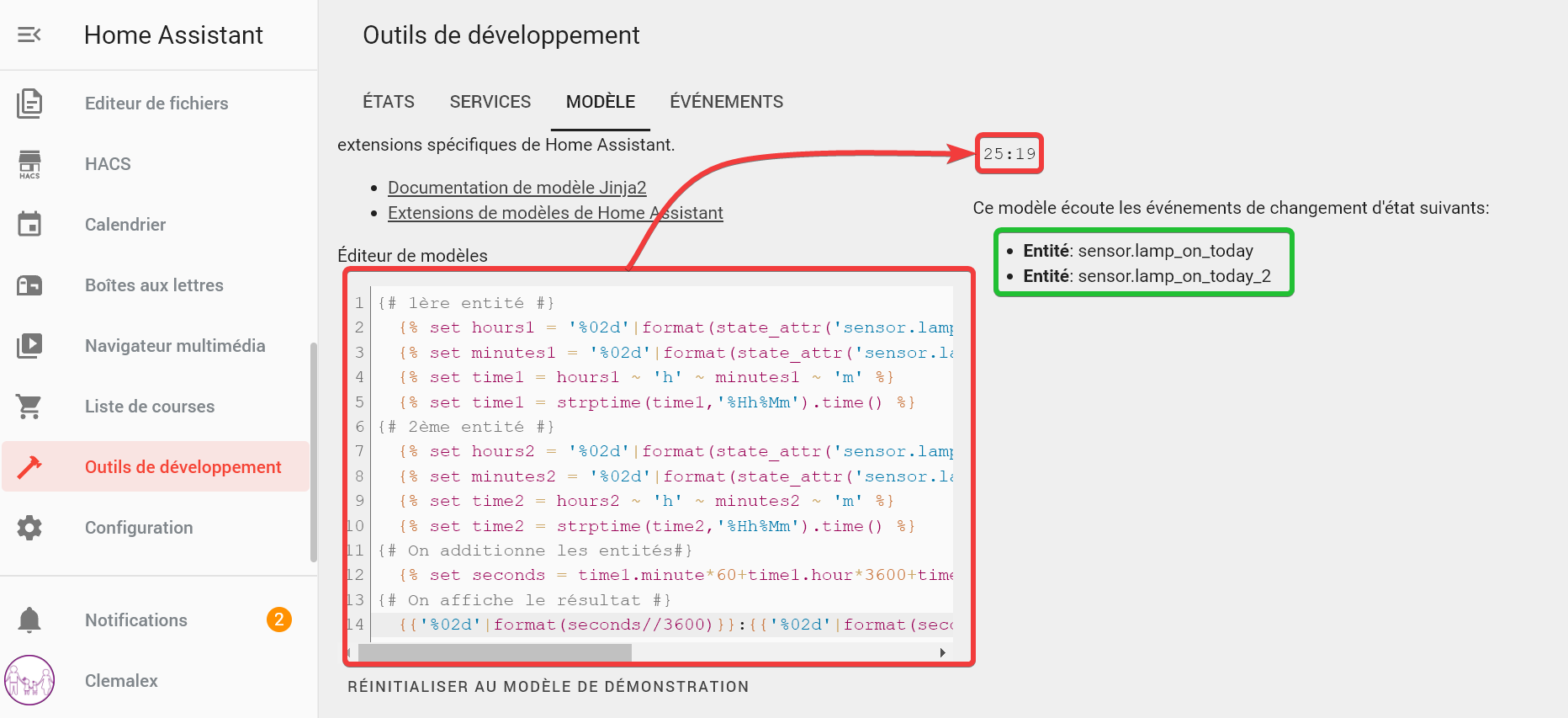Open Extensions de modèles de Home Assistant link
The width and height of the screenshot is (1568, 718).
tap(555, 213)
